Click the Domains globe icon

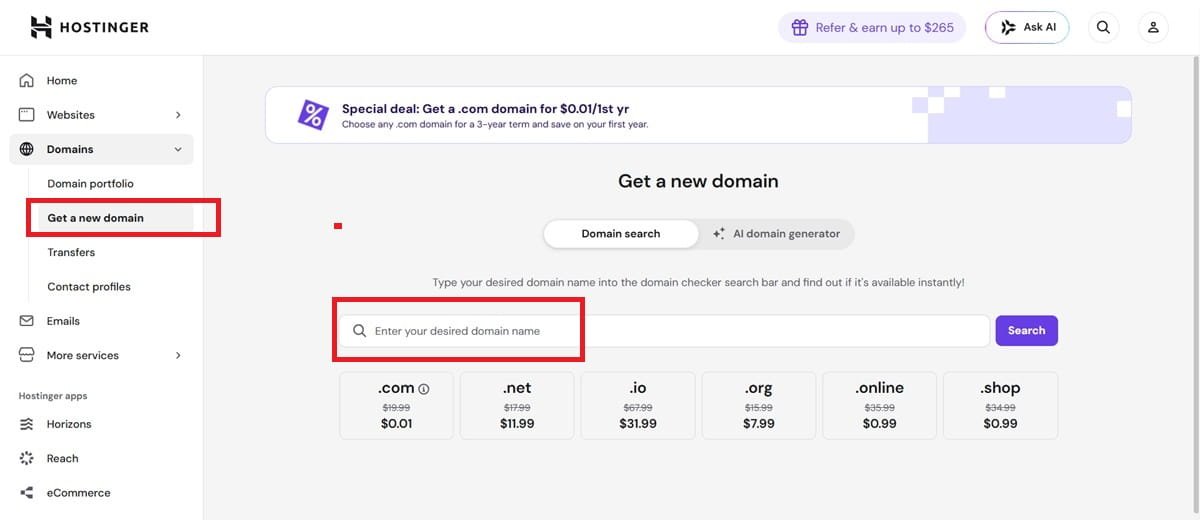(27, 149)
